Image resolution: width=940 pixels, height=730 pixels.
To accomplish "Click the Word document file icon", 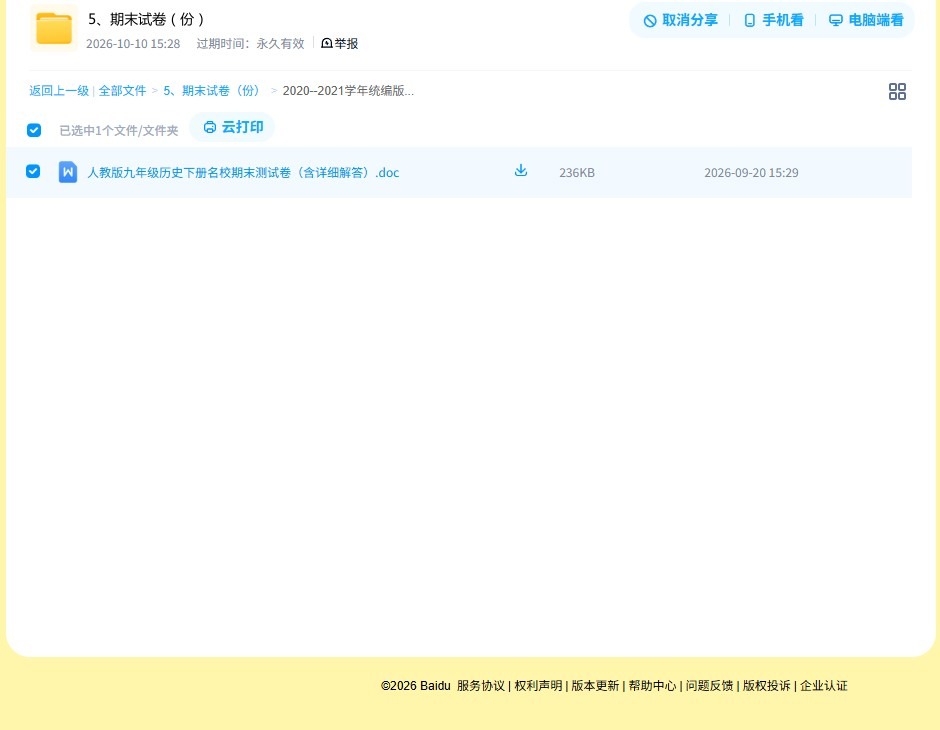I will coord(68,172).
